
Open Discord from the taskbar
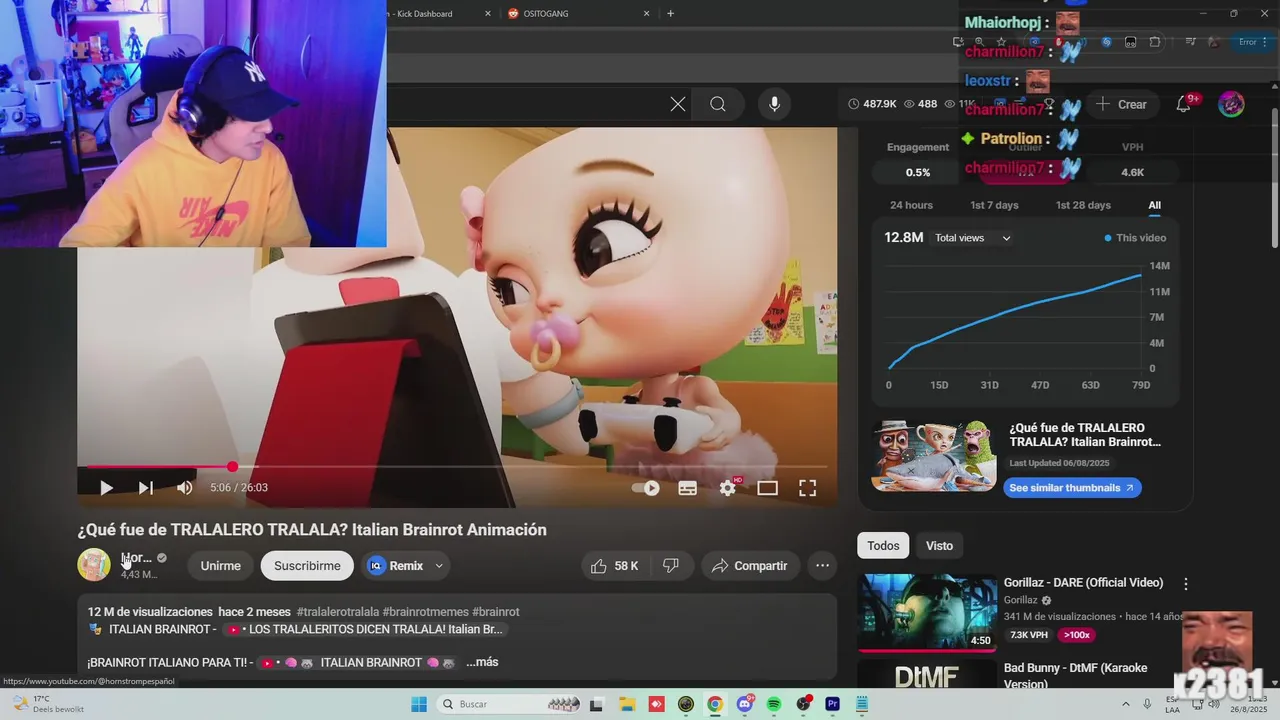click(744, 704)
